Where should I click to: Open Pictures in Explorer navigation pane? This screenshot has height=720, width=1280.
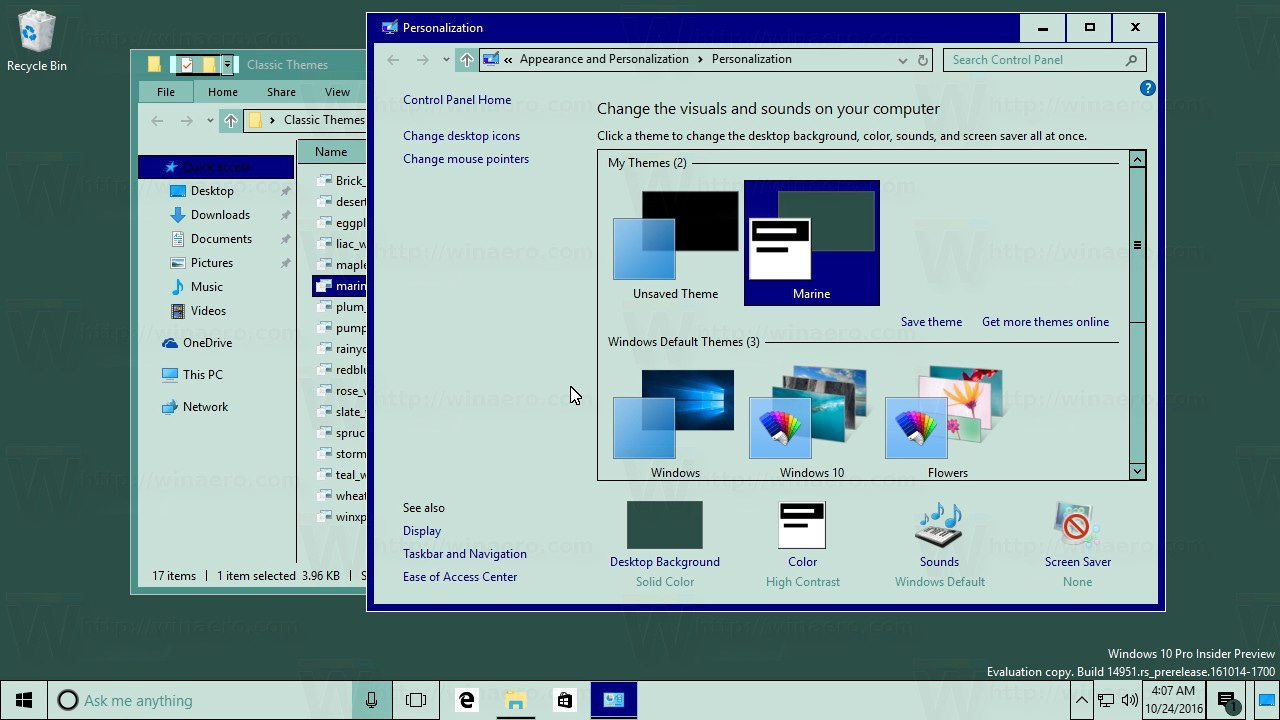point(212,263)
